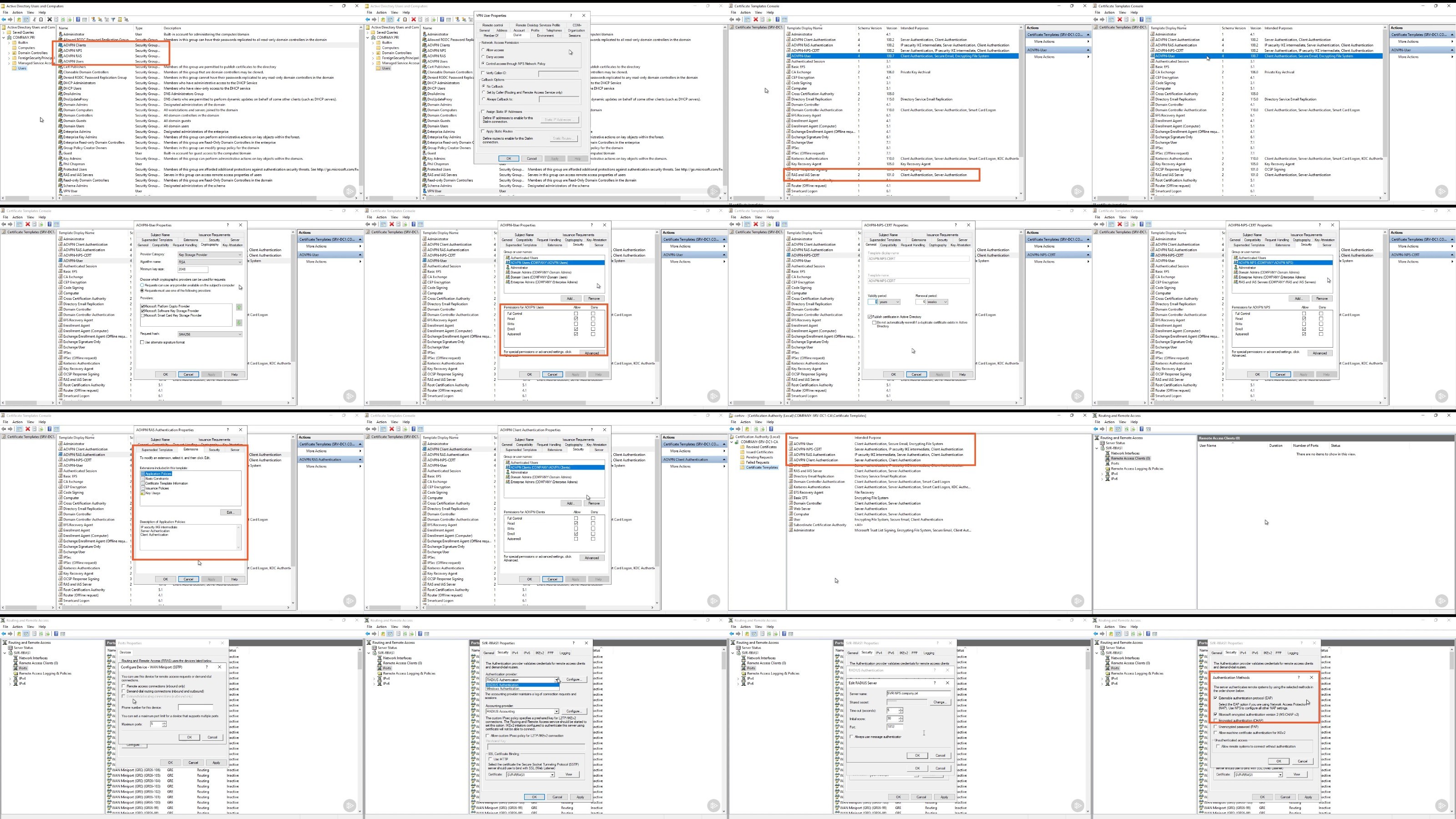Click Revoked Certificates folder icon in certsrv tree
Viewport: 1456px width, 819px height.
[x=743, y=447]
